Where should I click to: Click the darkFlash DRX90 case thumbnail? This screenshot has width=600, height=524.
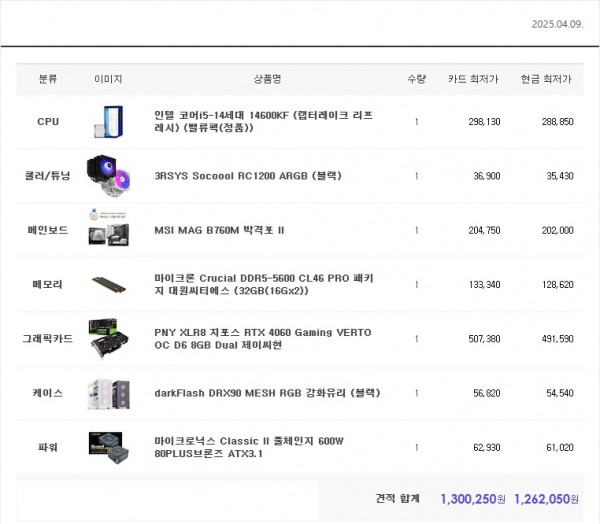[x=108, y=393]
